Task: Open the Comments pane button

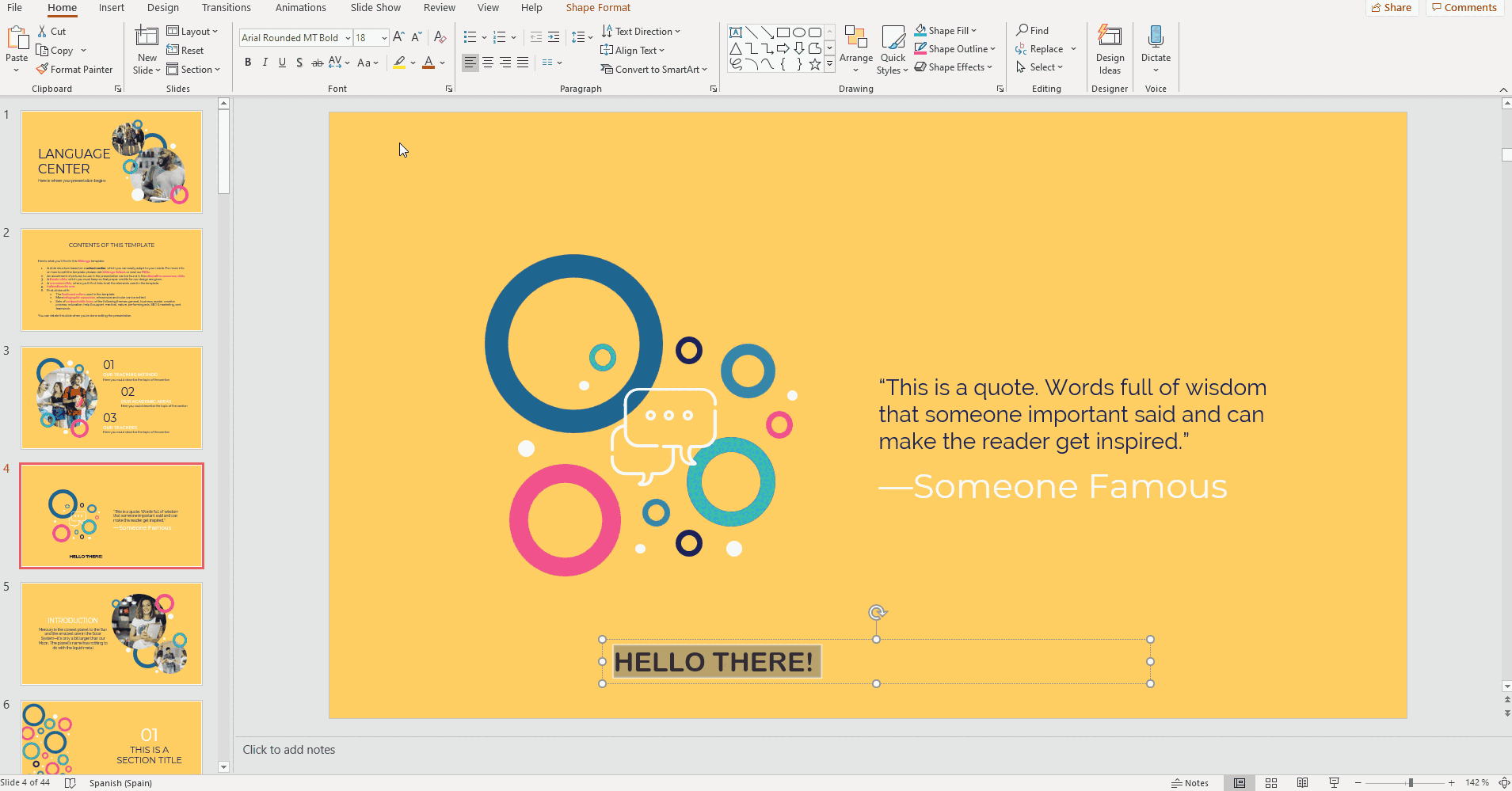Action: pos(1464,8)
